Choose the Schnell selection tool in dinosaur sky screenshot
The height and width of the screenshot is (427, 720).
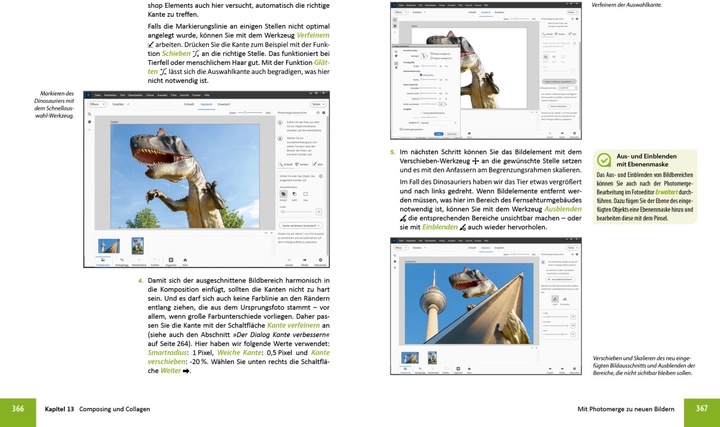[x=286, y=164]
